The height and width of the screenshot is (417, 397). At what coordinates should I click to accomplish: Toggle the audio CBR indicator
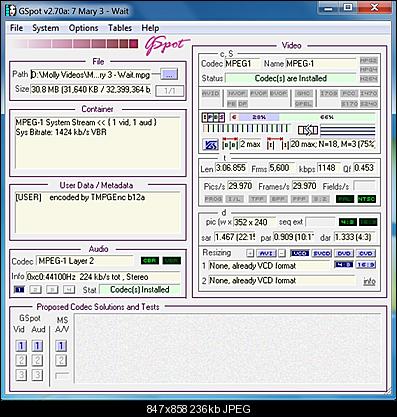point(150,260)
